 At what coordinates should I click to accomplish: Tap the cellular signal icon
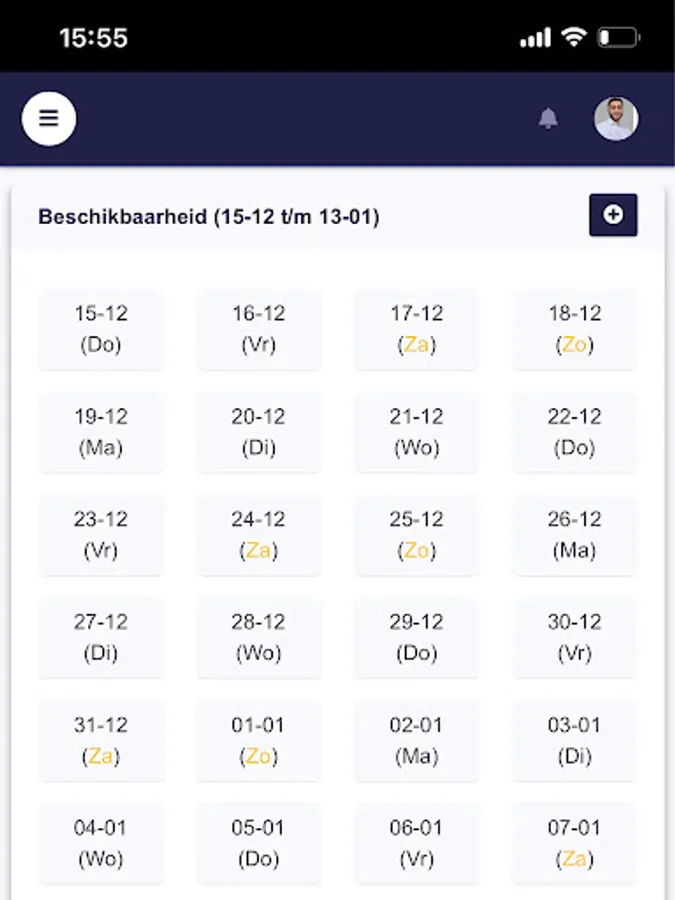pos(536,38)
